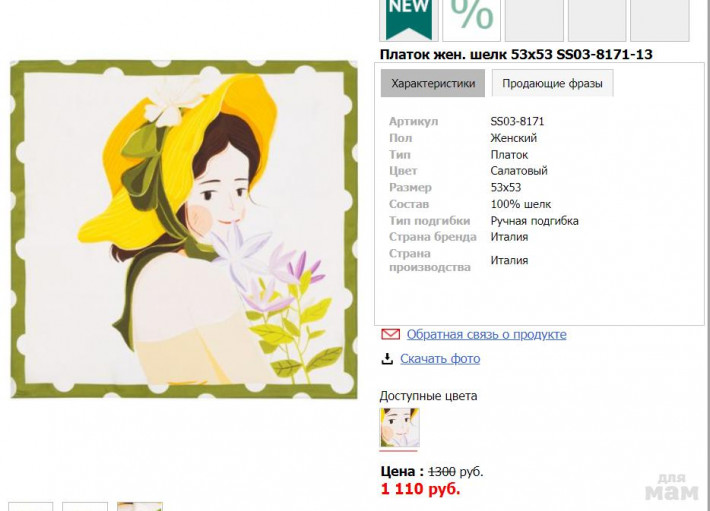Screen dimensions: 710x511
Task: Select the first empty badge placeholder box
Action: click(x=534, y=20)
